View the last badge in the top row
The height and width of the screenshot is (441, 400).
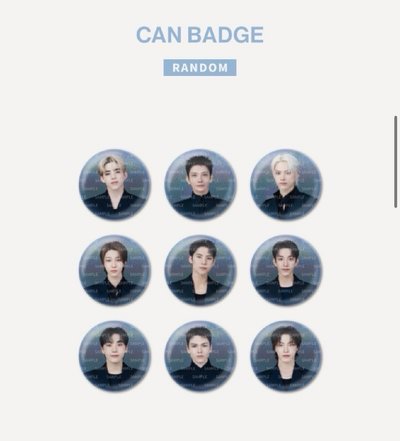tap(286, 184)
